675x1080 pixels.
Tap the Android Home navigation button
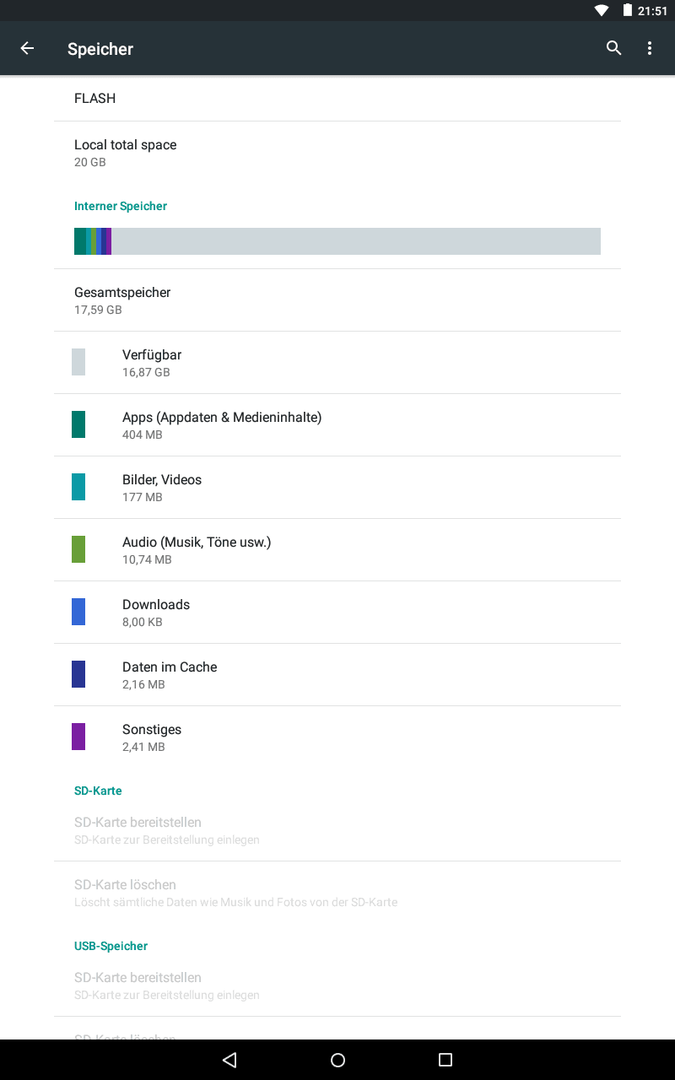[x=338, y=1059]
